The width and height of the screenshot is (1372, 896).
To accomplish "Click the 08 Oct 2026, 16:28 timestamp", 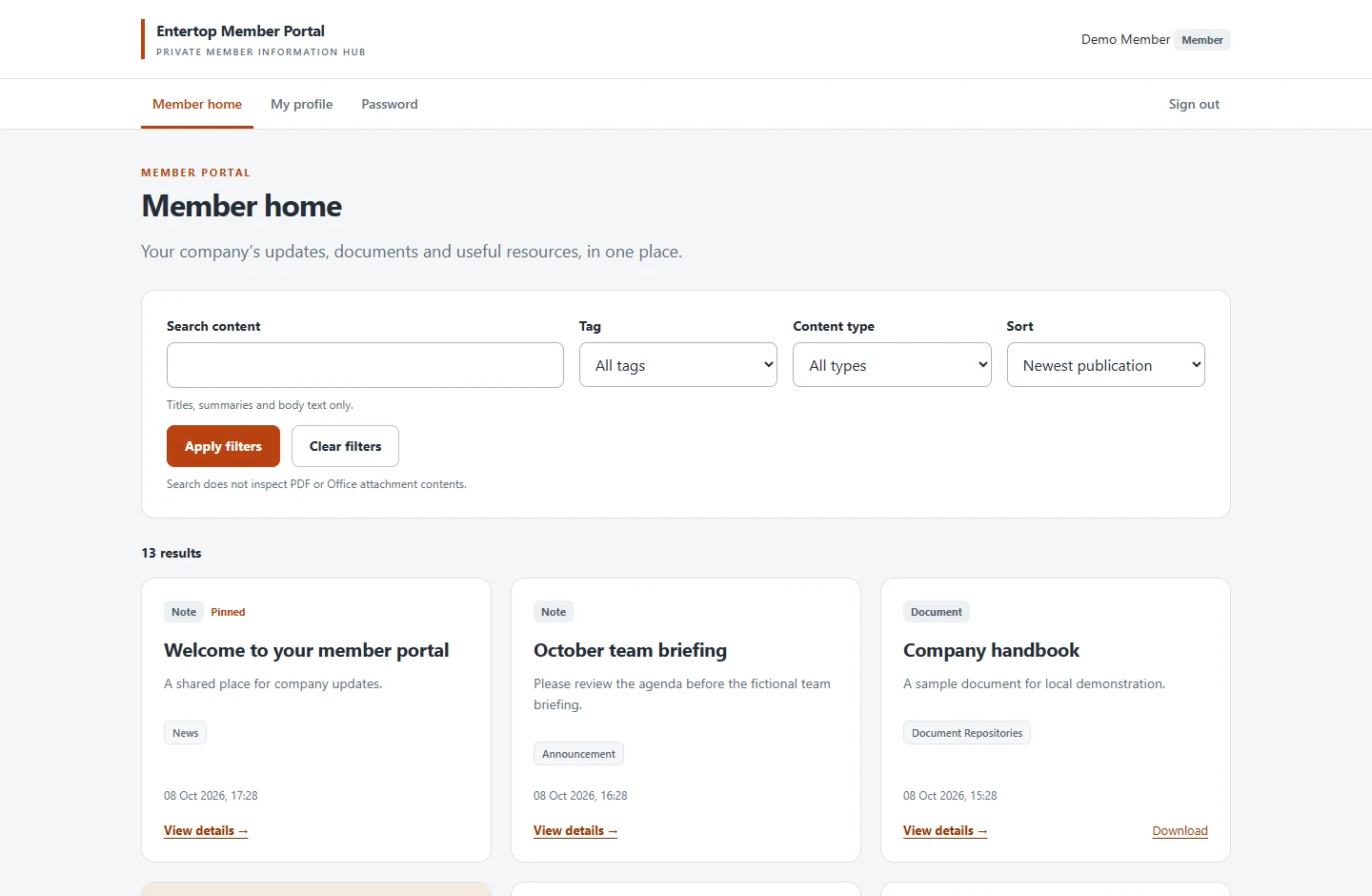I will [x=580, y=796].
